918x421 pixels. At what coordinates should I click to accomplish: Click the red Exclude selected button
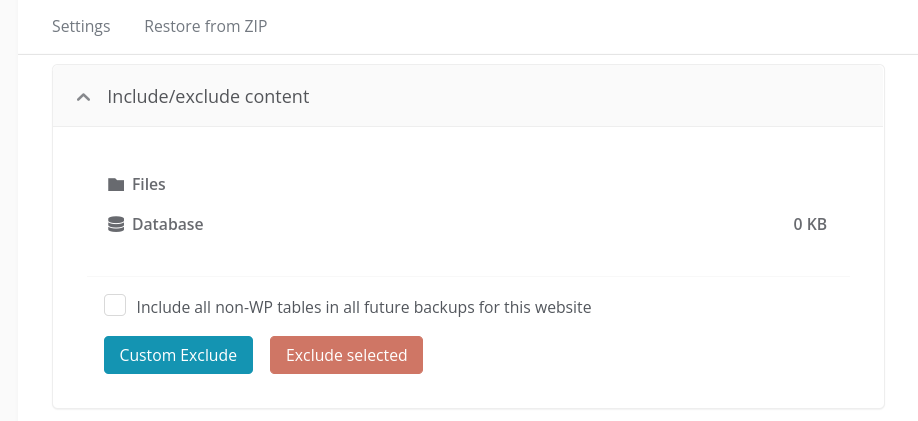click(346, 355)
